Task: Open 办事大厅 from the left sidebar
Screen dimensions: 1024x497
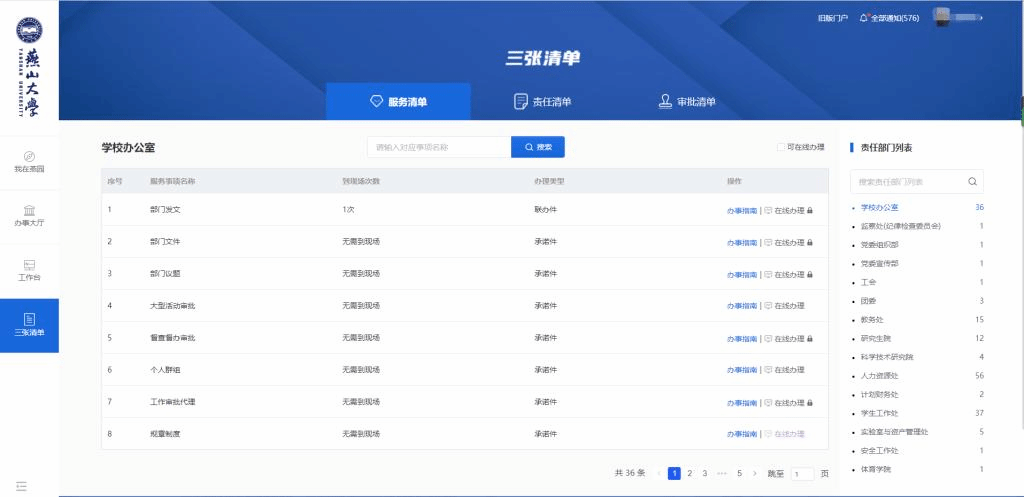Action: pyautogui.click(x=29, y=216)
